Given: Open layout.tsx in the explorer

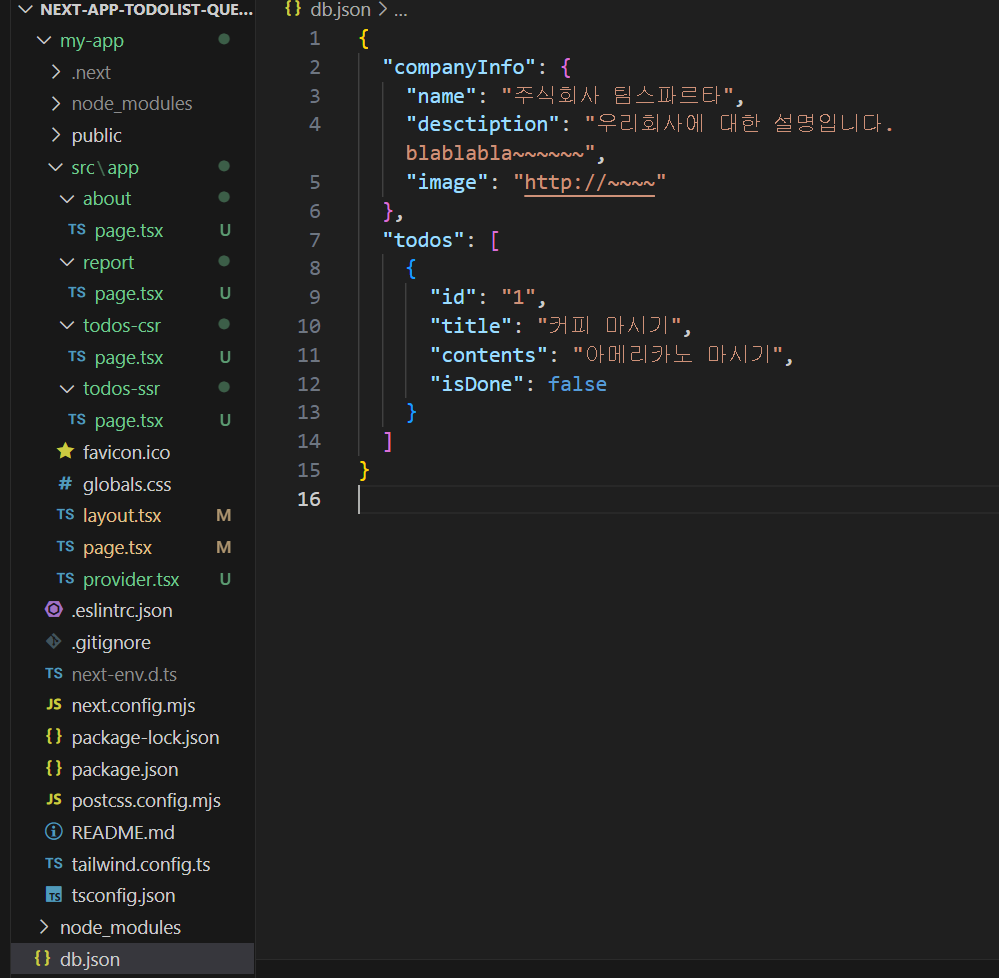Looking at the screenshot, I should [x=122, y=515].
